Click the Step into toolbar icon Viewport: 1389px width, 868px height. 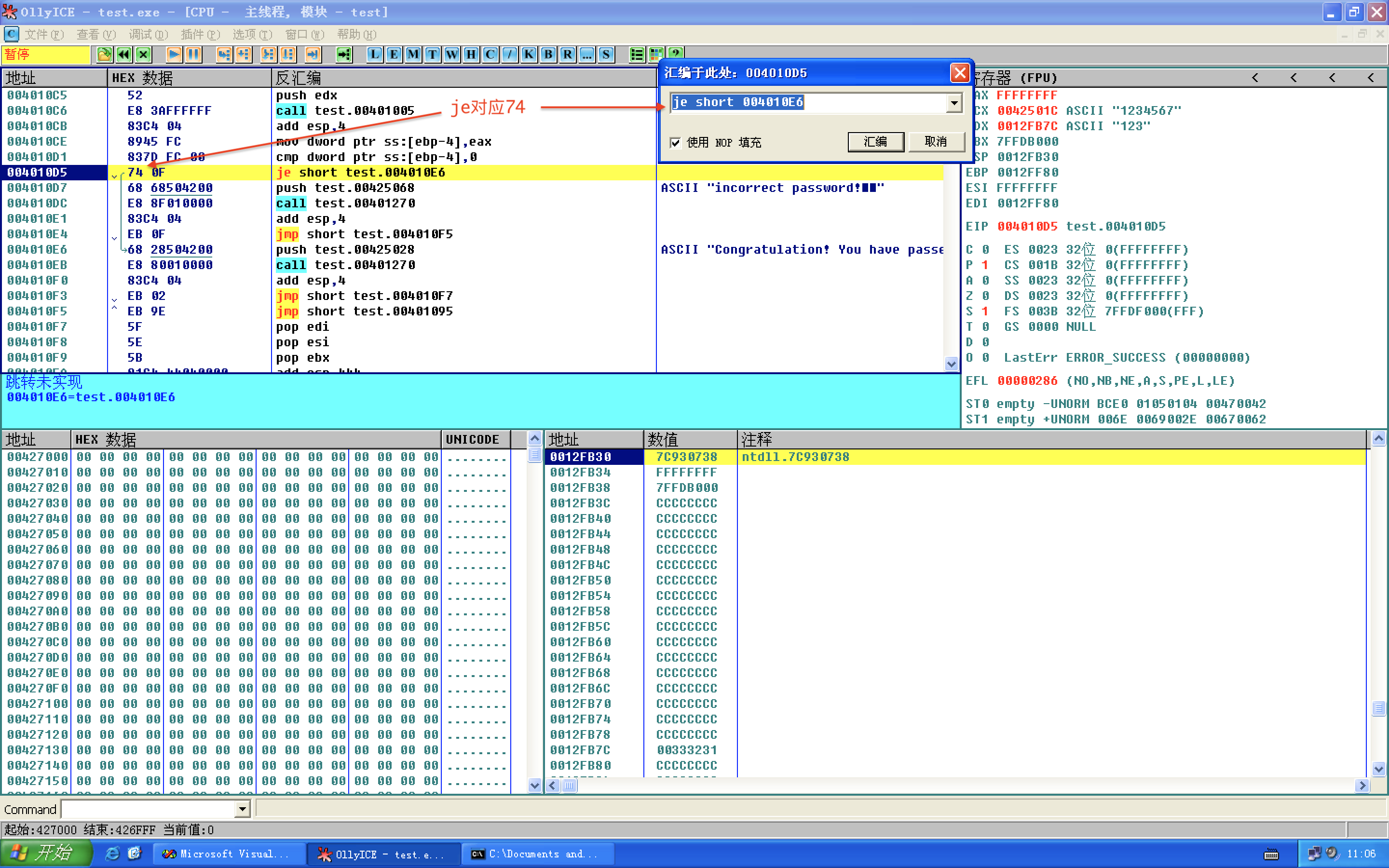point(224,54)
